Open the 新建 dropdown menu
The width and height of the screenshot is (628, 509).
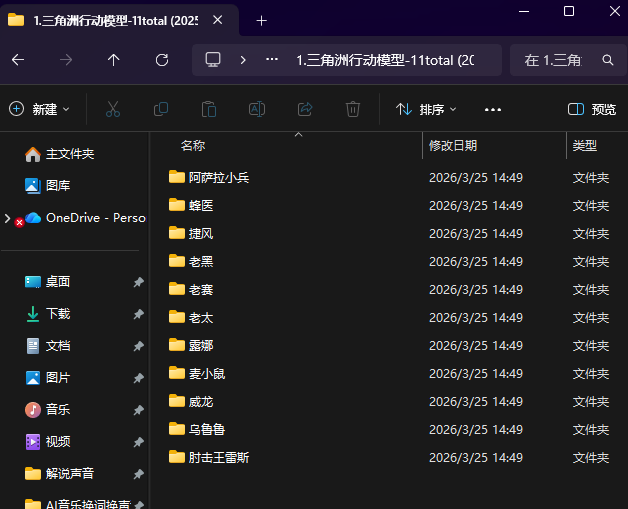coord(40,109)
